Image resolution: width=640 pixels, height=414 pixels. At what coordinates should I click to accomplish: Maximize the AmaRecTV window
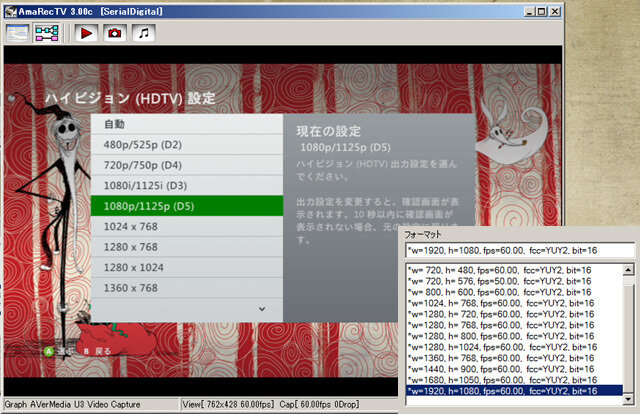542,12
